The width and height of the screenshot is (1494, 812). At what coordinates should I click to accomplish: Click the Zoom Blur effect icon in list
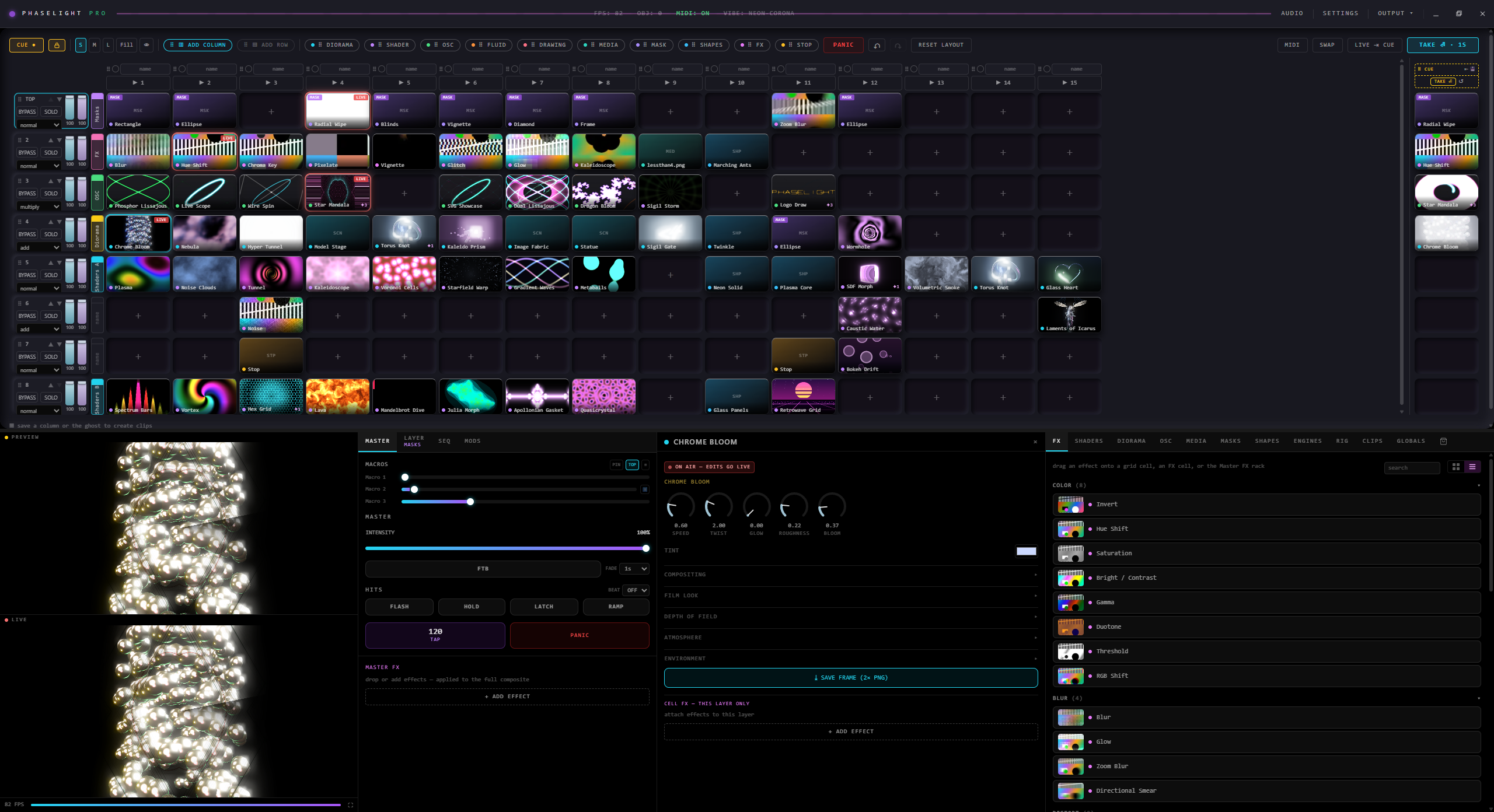1070,766
